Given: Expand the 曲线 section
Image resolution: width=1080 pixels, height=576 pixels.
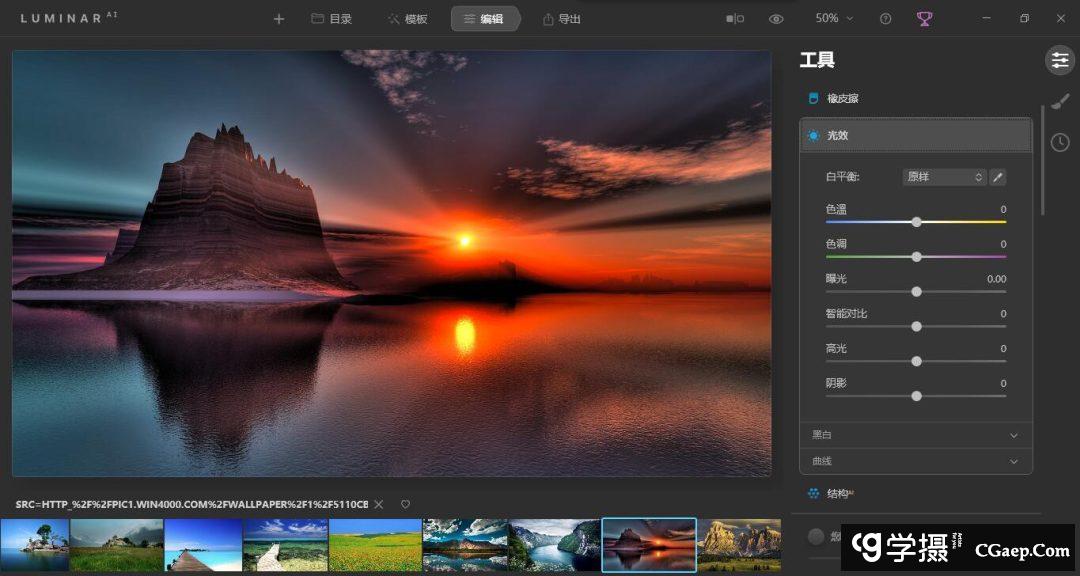Looking at the screenshot, I should (915, 461).
